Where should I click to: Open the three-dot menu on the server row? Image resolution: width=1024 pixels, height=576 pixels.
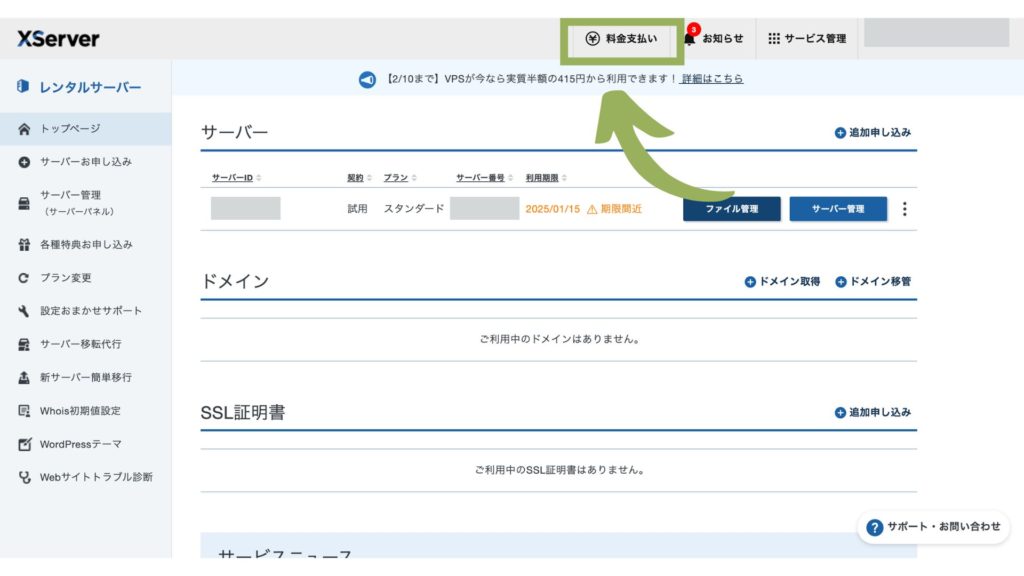tap(905, 208)
